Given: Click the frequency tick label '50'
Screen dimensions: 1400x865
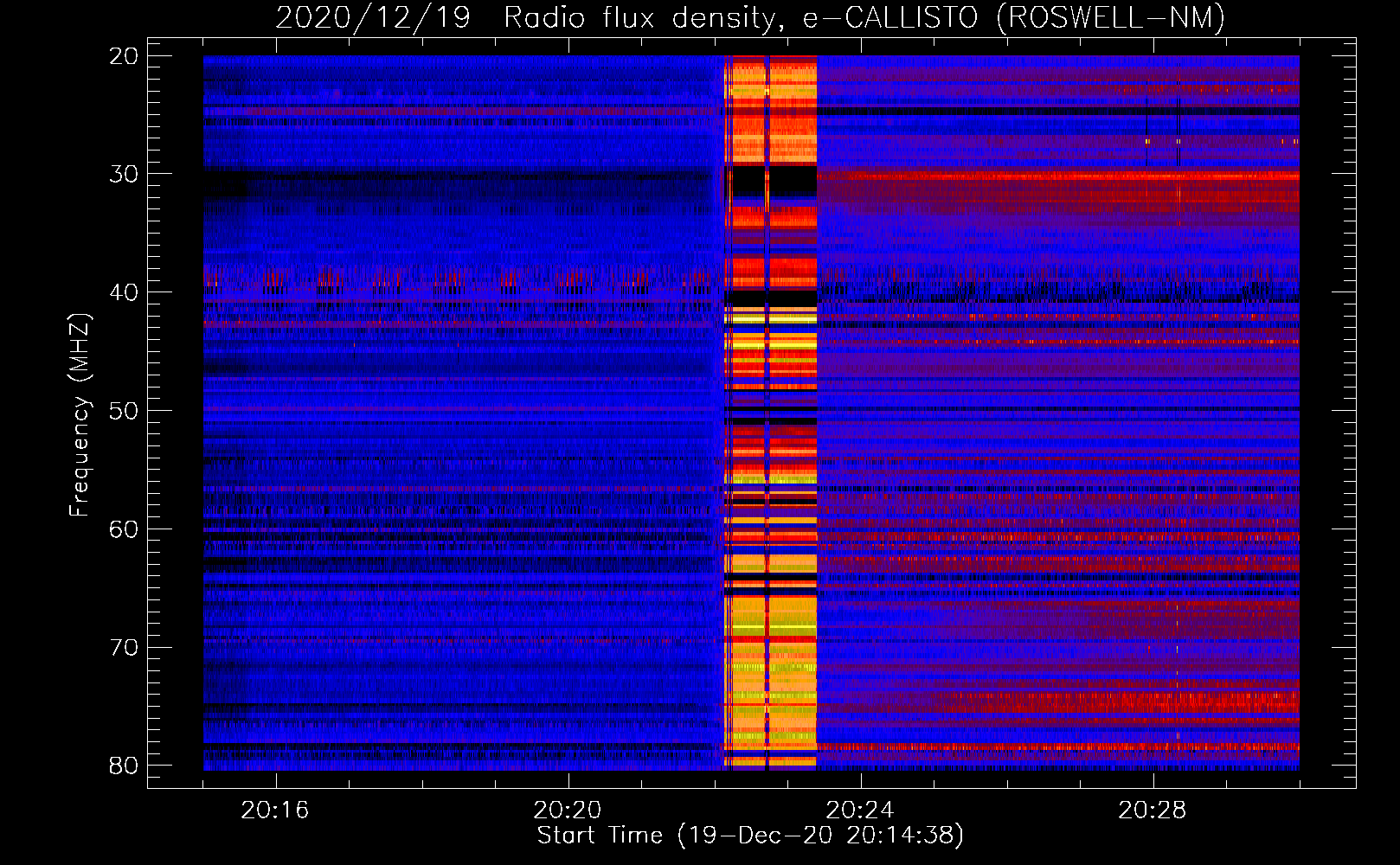Looking at the screenshot, I should [x=125, y=411].
